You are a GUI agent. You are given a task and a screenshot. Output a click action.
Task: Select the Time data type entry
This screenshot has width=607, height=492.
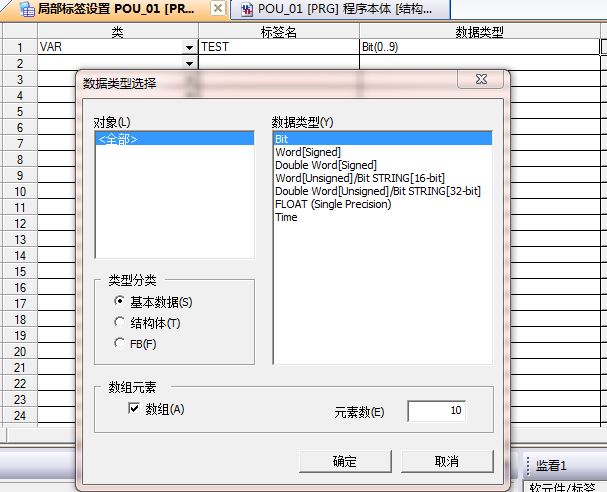click(x=286, y=217)
